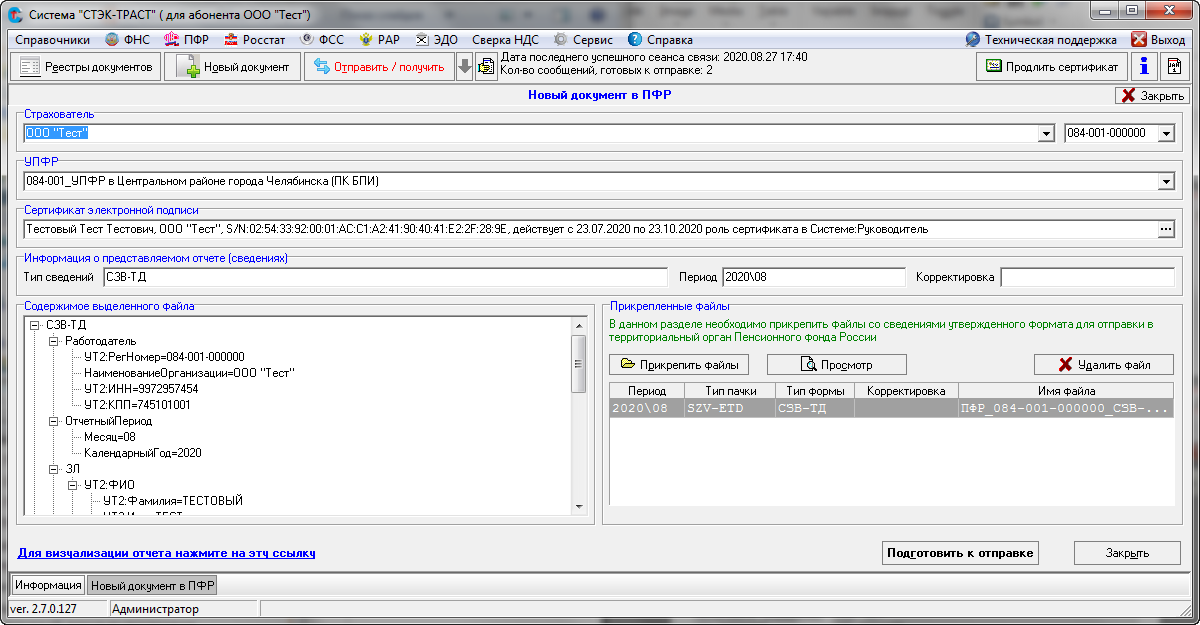
Task: Click the bottom Закрыть button
Action: (x=1127, y=553)
